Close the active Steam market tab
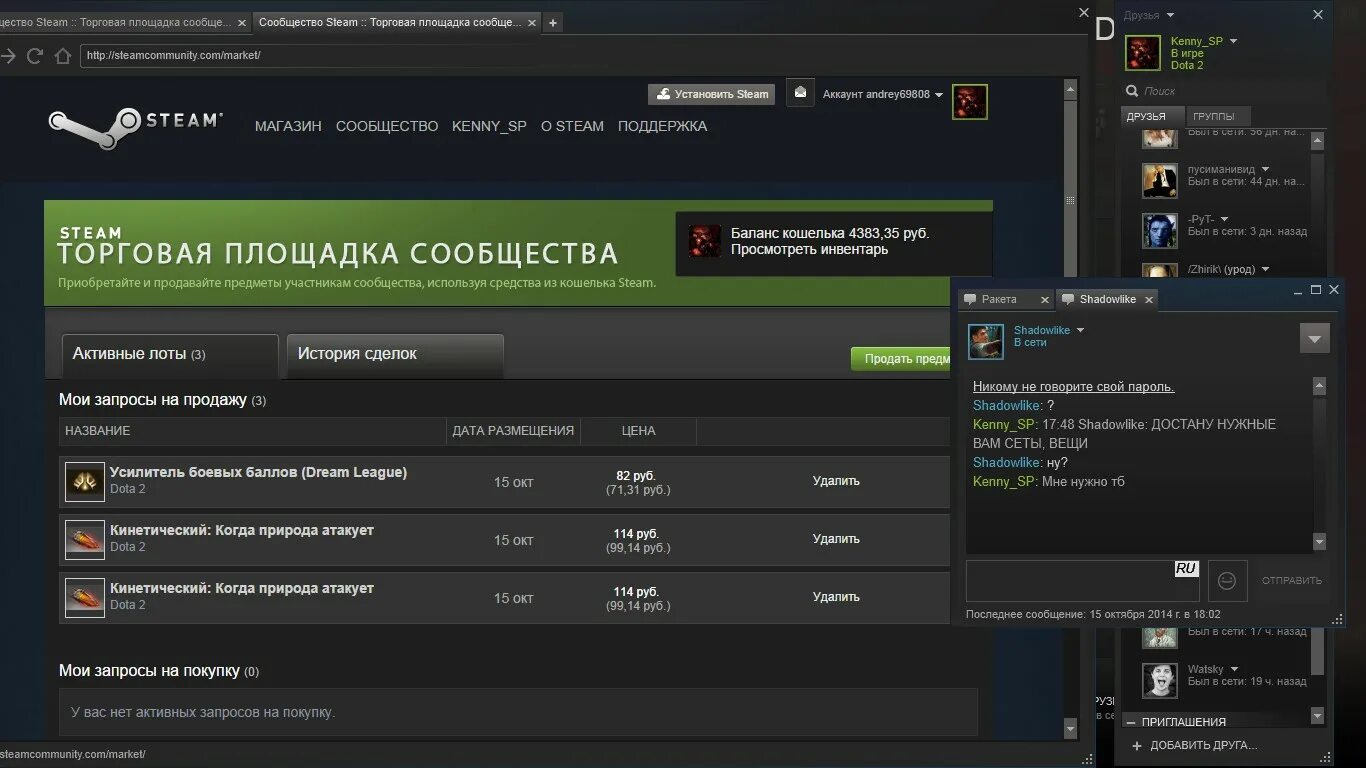Screen dimensions: 1366x768 pos(532,22)
